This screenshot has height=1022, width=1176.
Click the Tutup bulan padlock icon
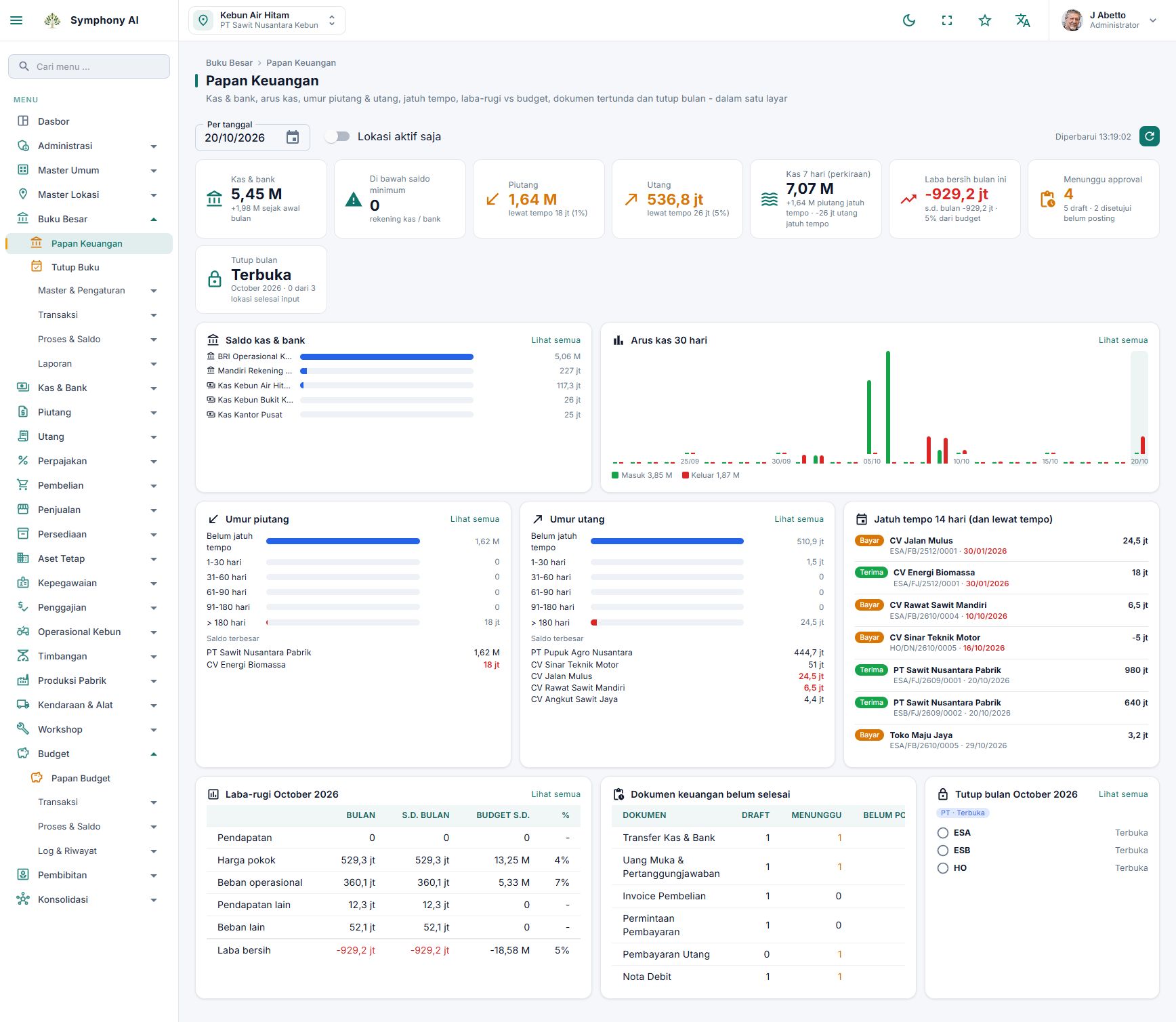[x=215, y=279]
